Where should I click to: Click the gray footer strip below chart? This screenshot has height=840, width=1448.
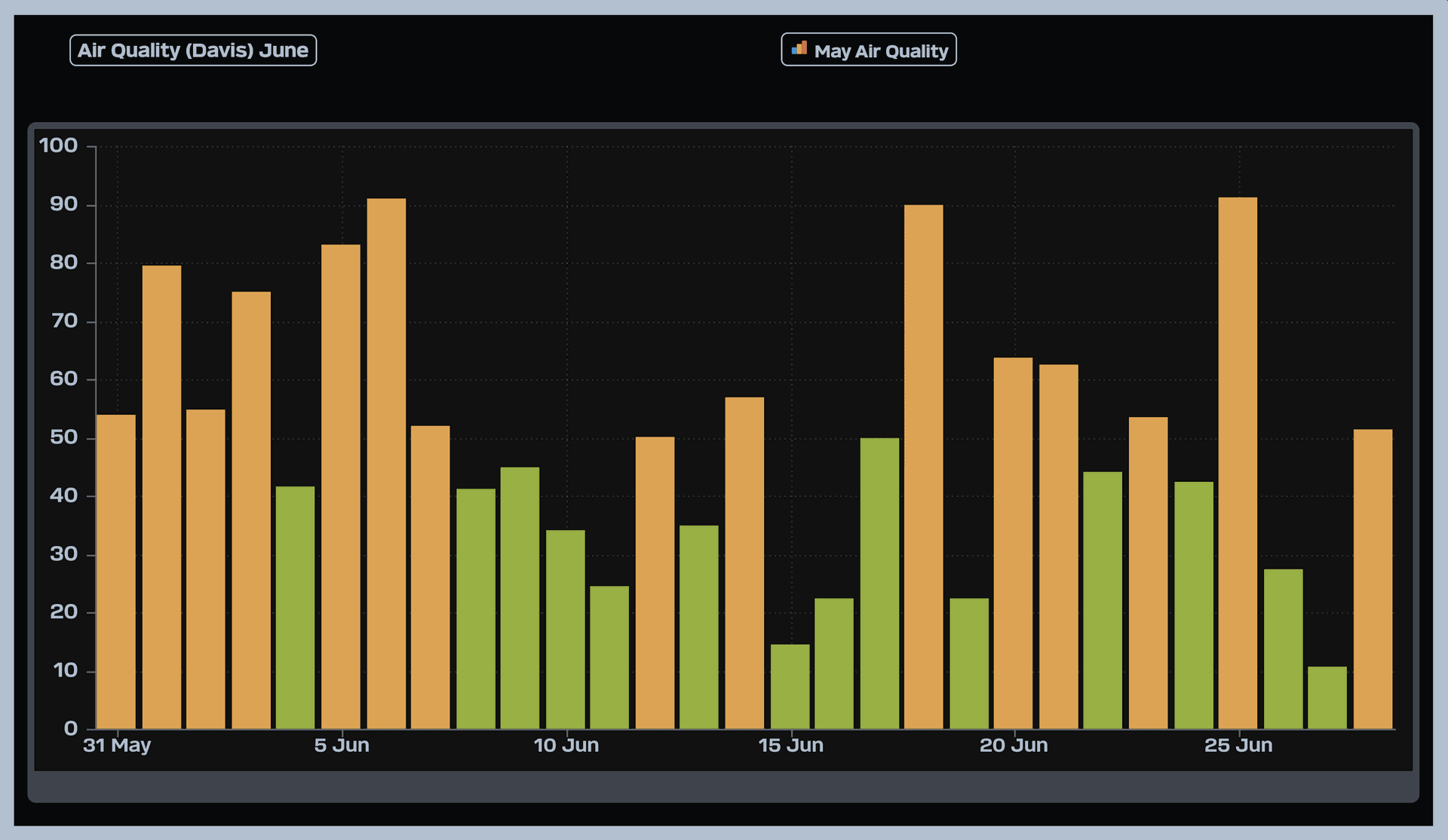click(x=722, y=786)
